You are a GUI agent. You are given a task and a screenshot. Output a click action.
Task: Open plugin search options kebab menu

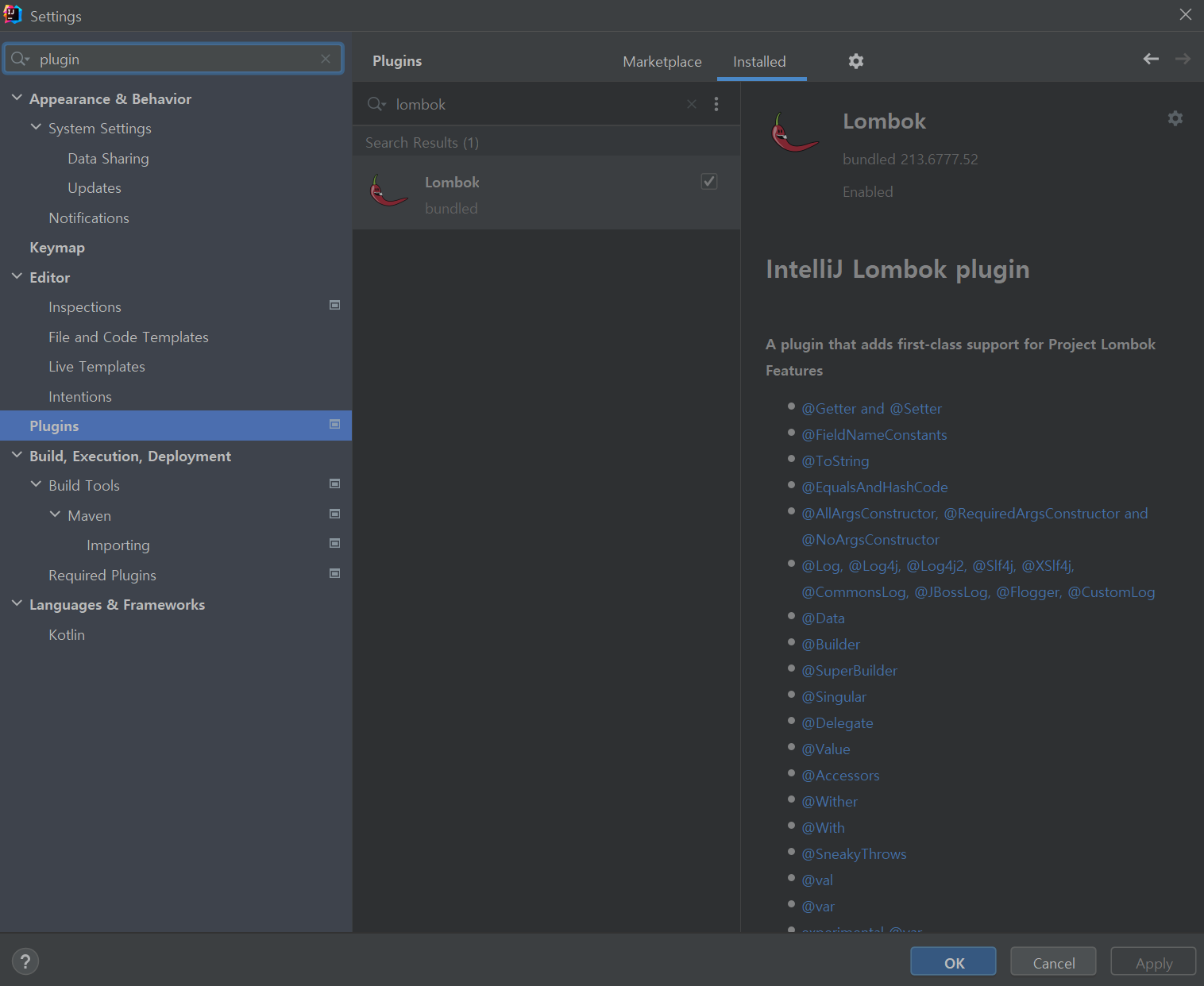point(716,104)
